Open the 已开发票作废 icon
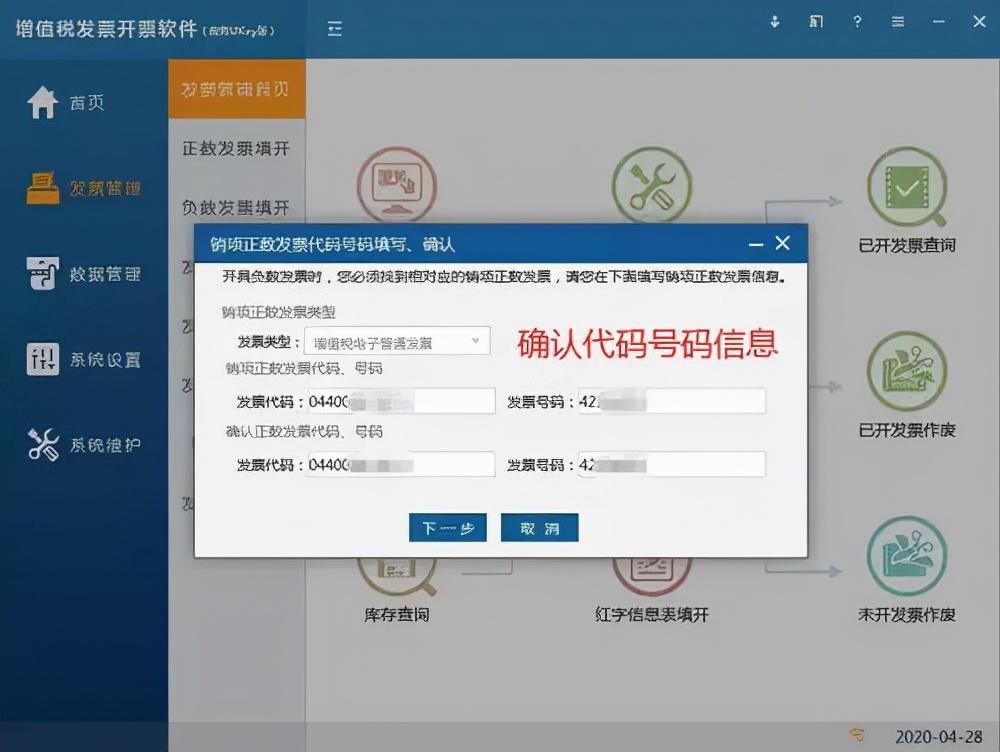 pos(906,372)
